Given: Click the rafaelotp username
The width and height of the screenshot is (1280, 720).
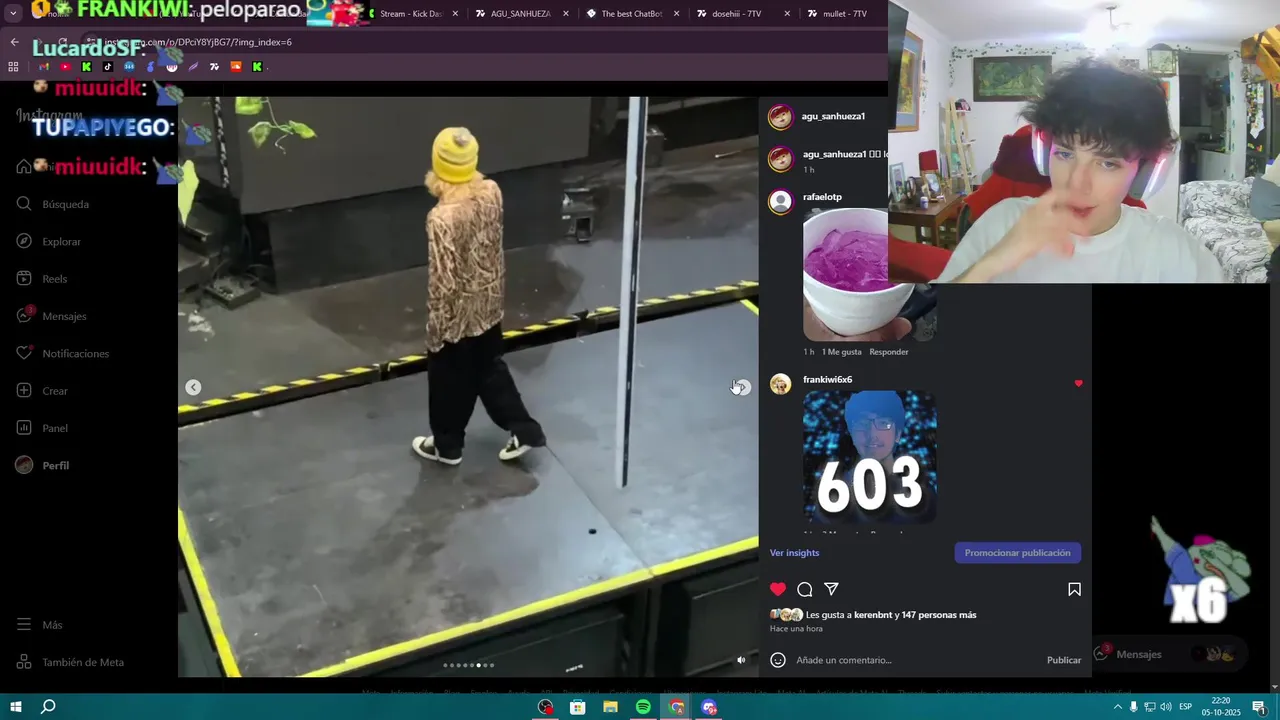Looking at the screenshot, I should point(822,197).
